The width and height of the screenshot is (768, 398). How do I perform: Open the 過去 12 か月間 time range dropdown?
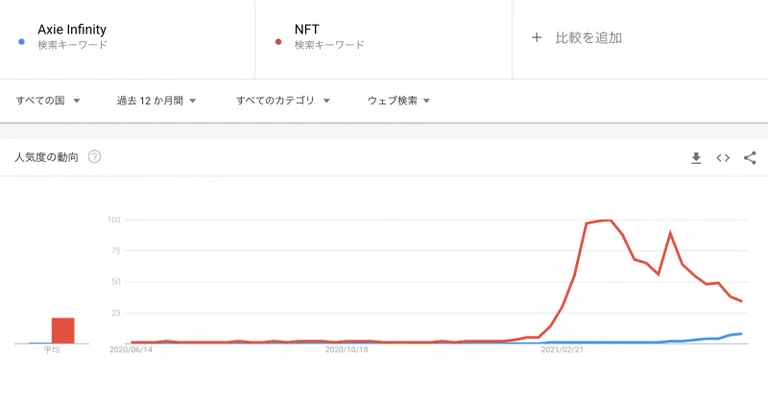pyautogui.click(x=156, y=100)
